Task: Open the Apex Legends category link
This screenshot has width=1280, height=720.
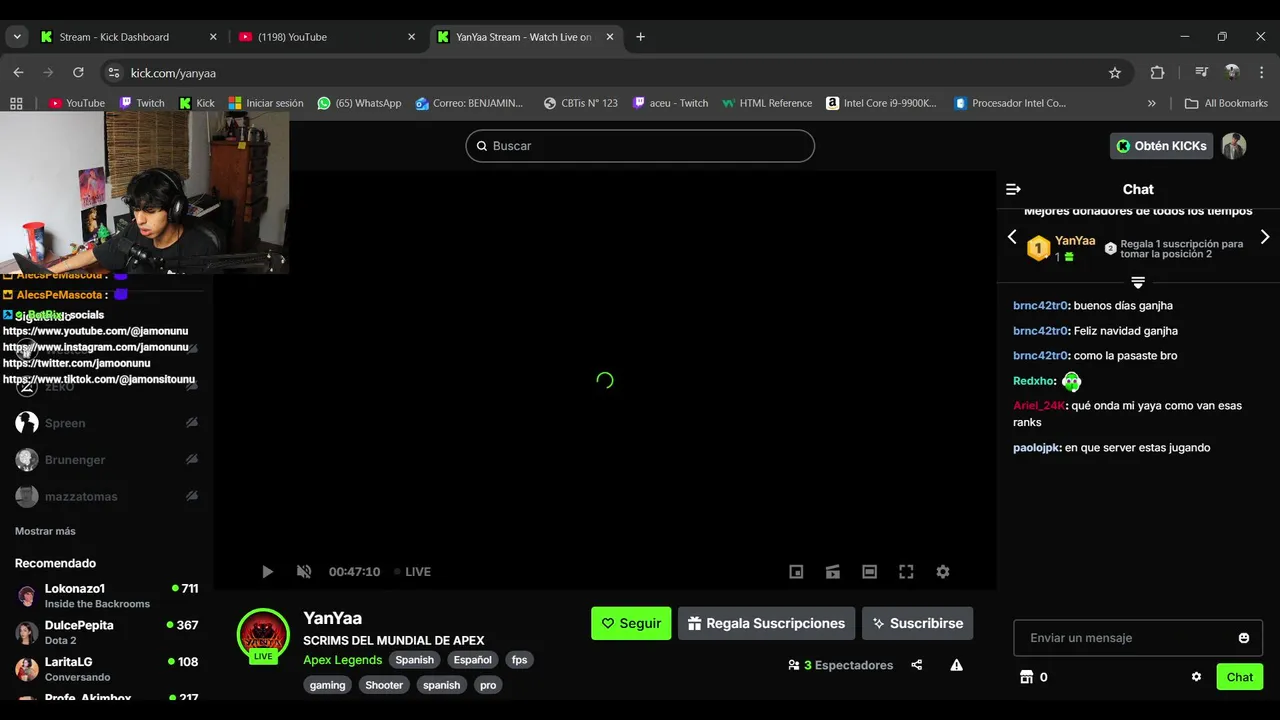Action: tap(342, 660)
